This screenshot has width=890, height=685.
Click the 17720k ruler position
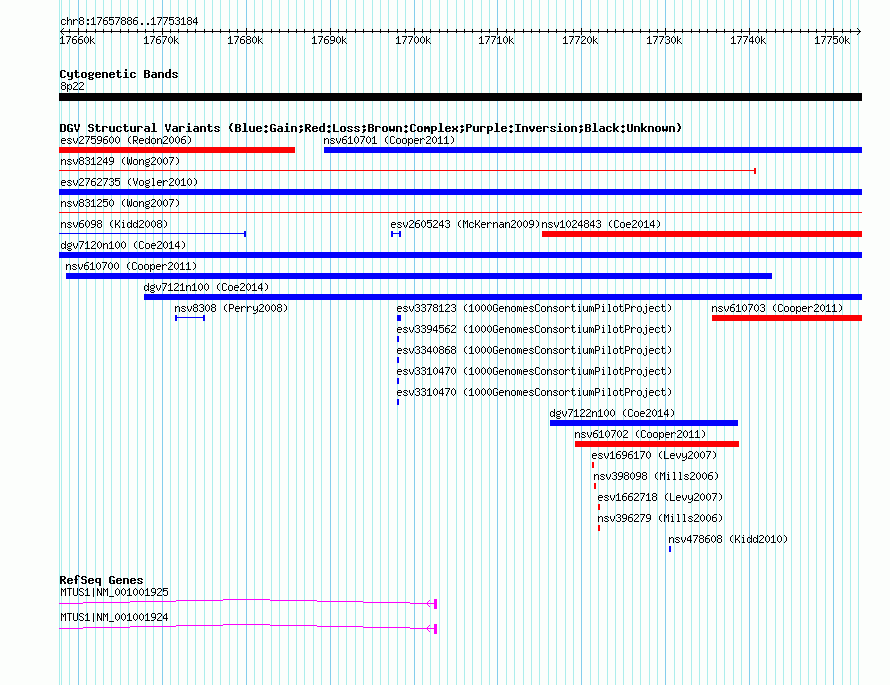581,40
